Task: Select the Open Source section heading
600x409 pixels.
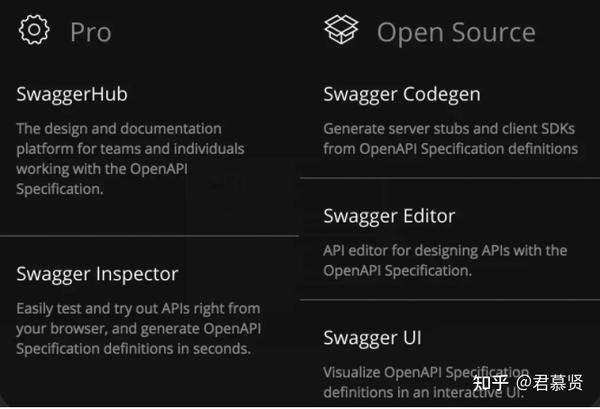Action: (455, 32)
